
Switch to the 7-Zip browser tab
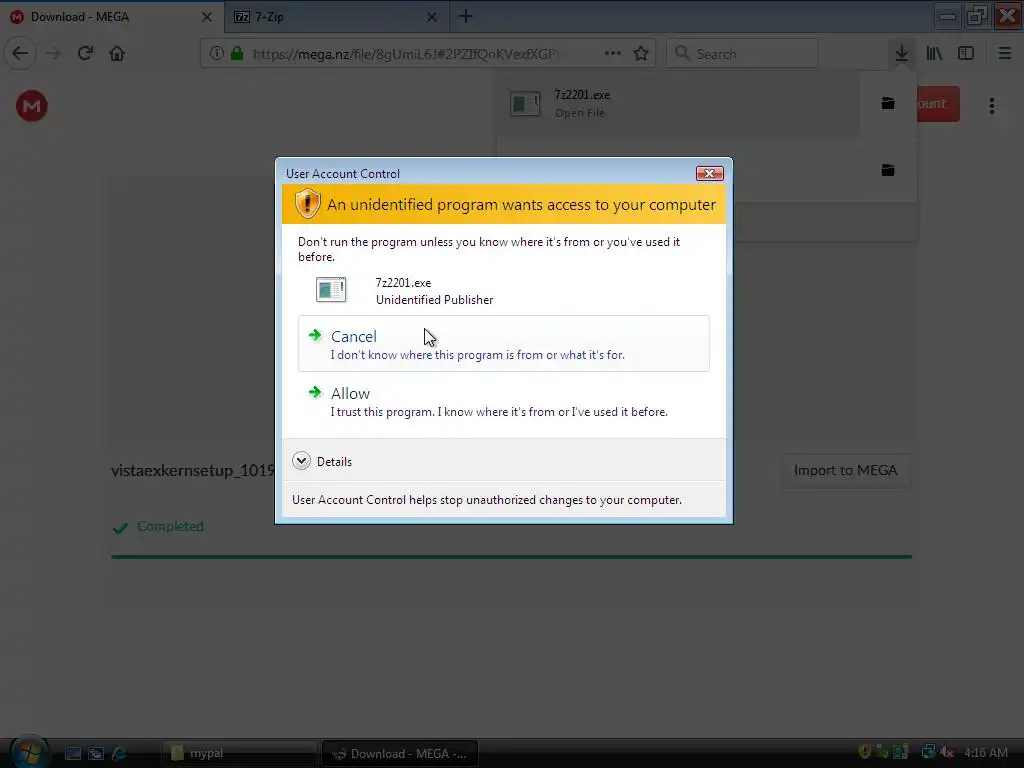[336, 17]
